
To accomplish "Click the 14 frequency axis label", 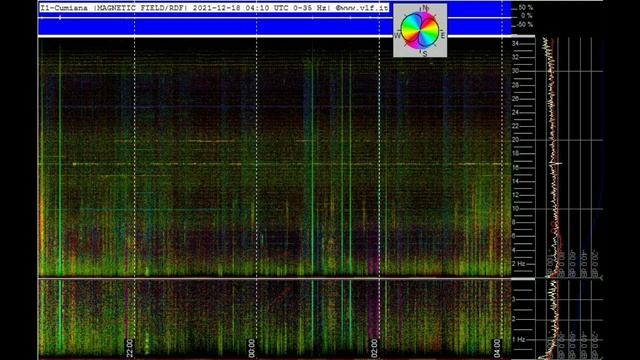I will (515, 181).
